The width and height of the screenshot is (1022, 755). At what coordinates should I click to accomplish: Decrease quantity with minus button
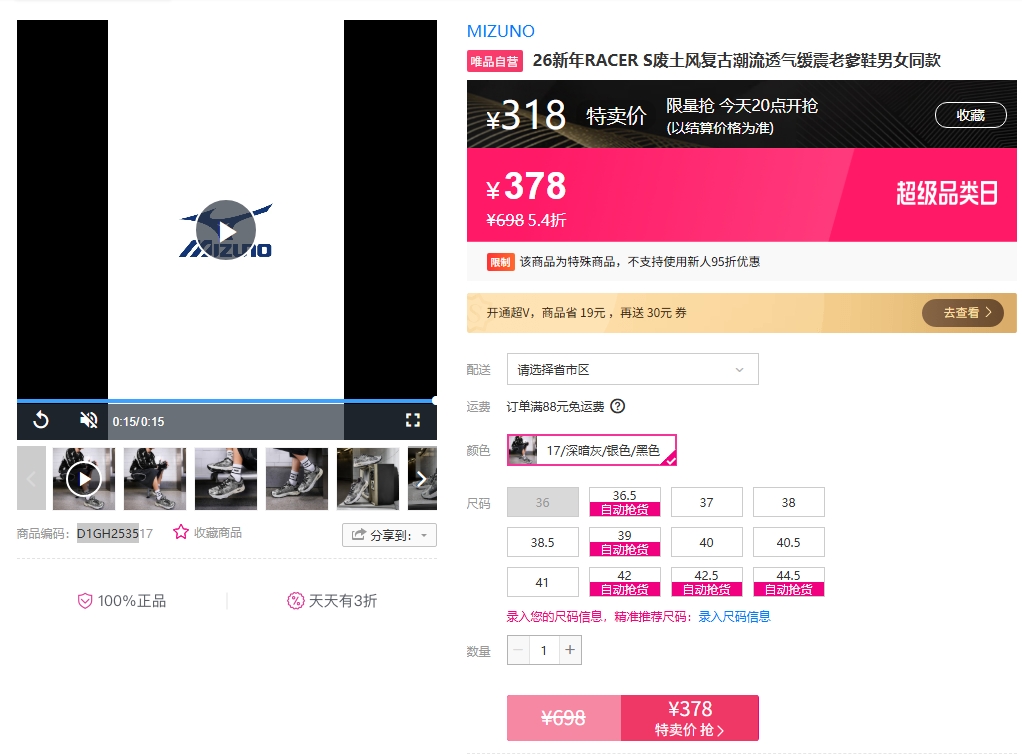(x=519, y=649)
